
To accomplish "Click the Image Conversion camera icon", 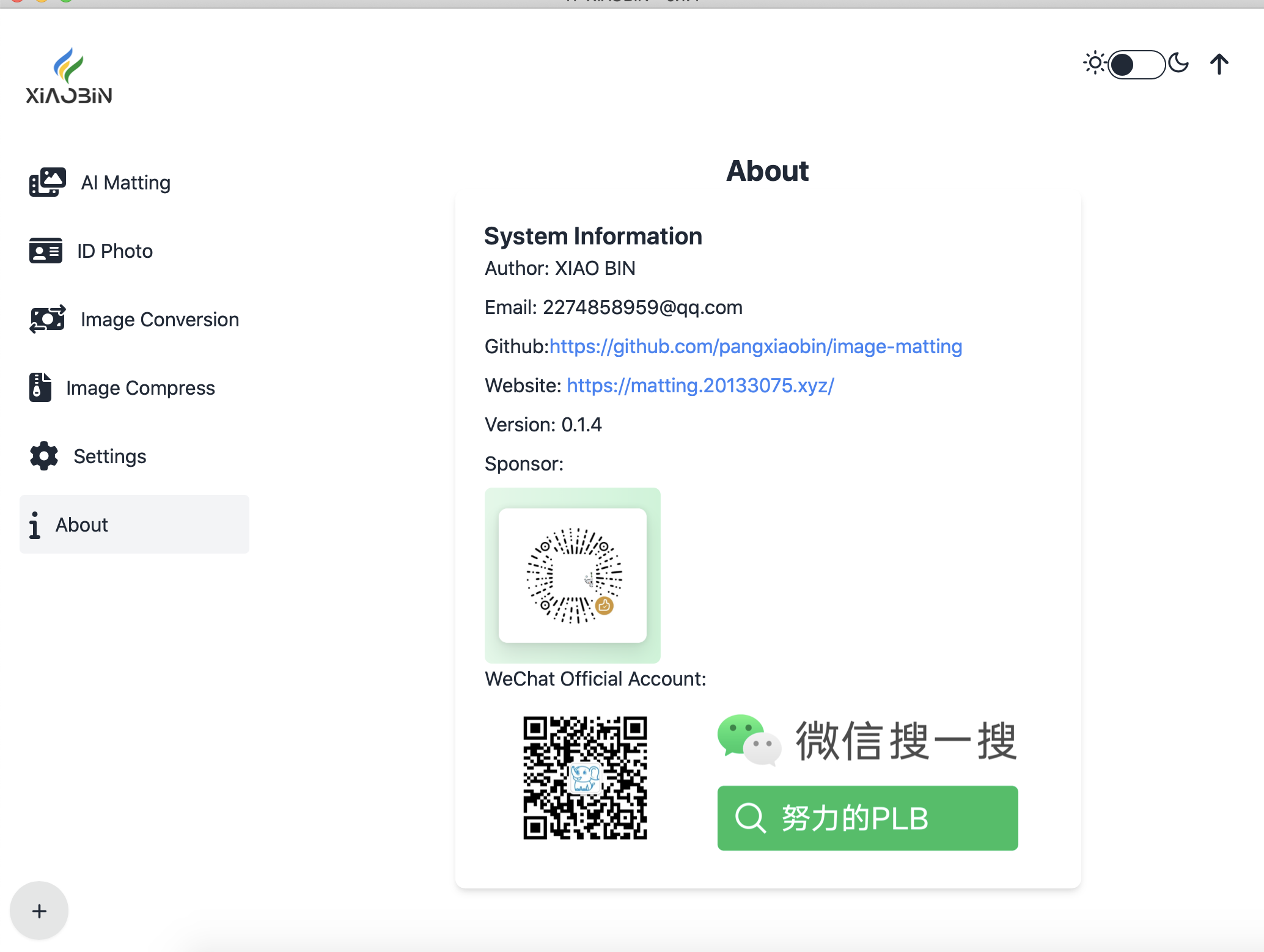I will click(47, 319).
